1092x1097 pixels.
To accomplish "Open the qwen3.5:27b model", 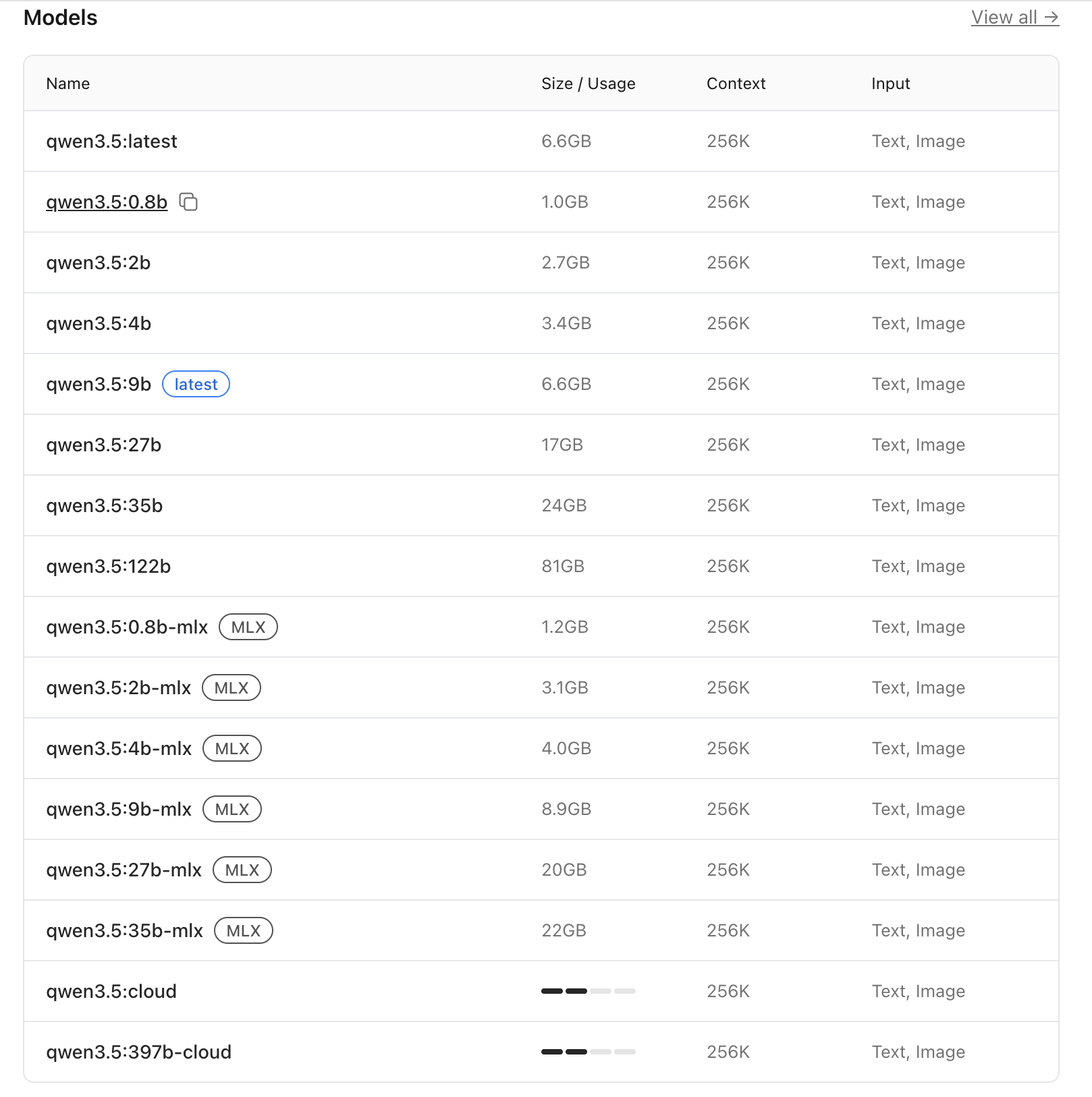I will pyautogui.click(x=104, y=445).
